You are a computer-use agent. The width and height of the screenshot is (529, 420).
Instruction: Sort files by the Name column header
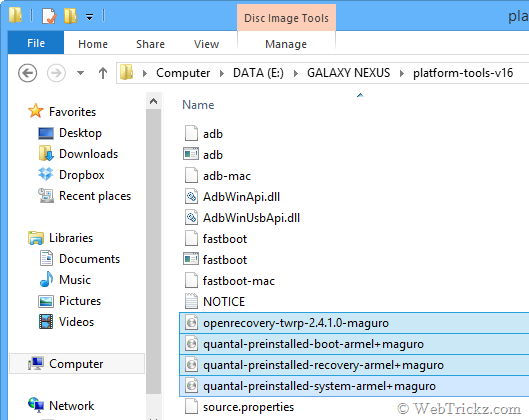pos(198,105)
